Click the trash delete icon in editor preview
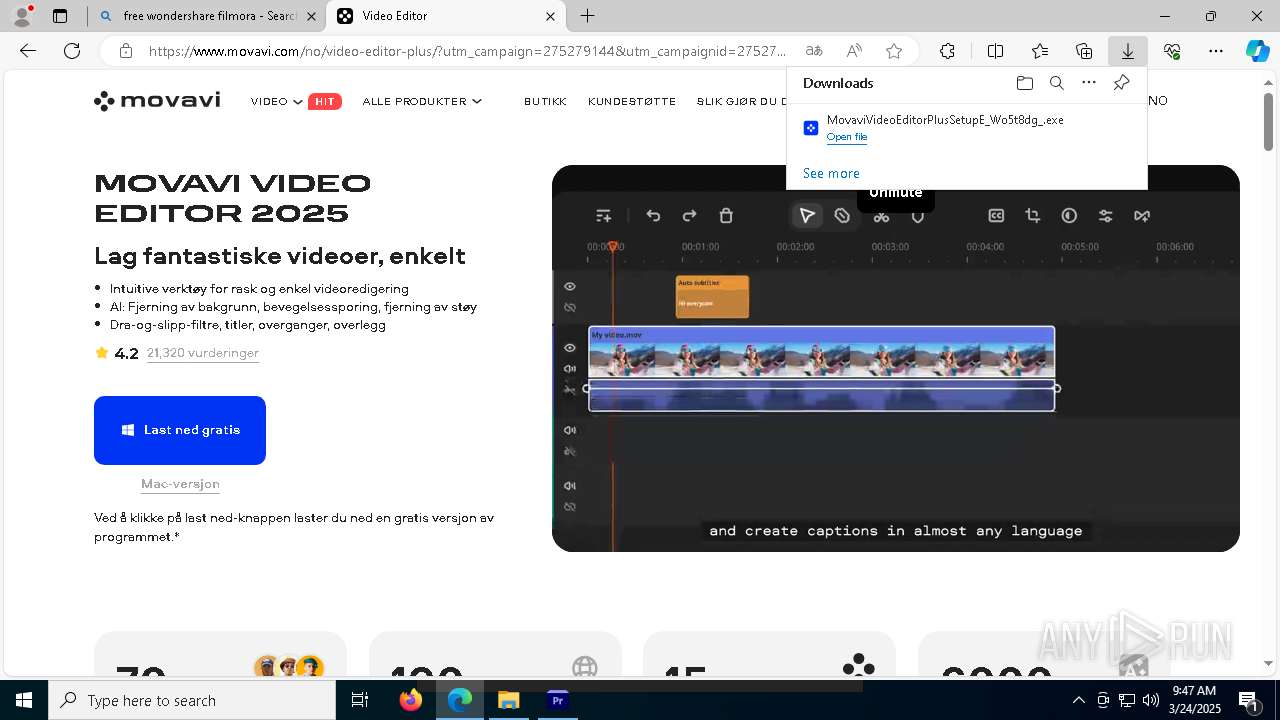Screen dimensions: 1280x720 727,216
